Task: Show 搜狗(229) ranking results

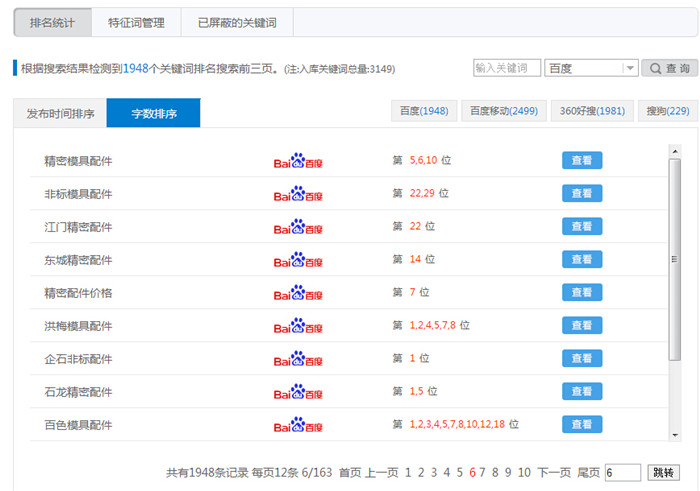Action: point(667,111)
